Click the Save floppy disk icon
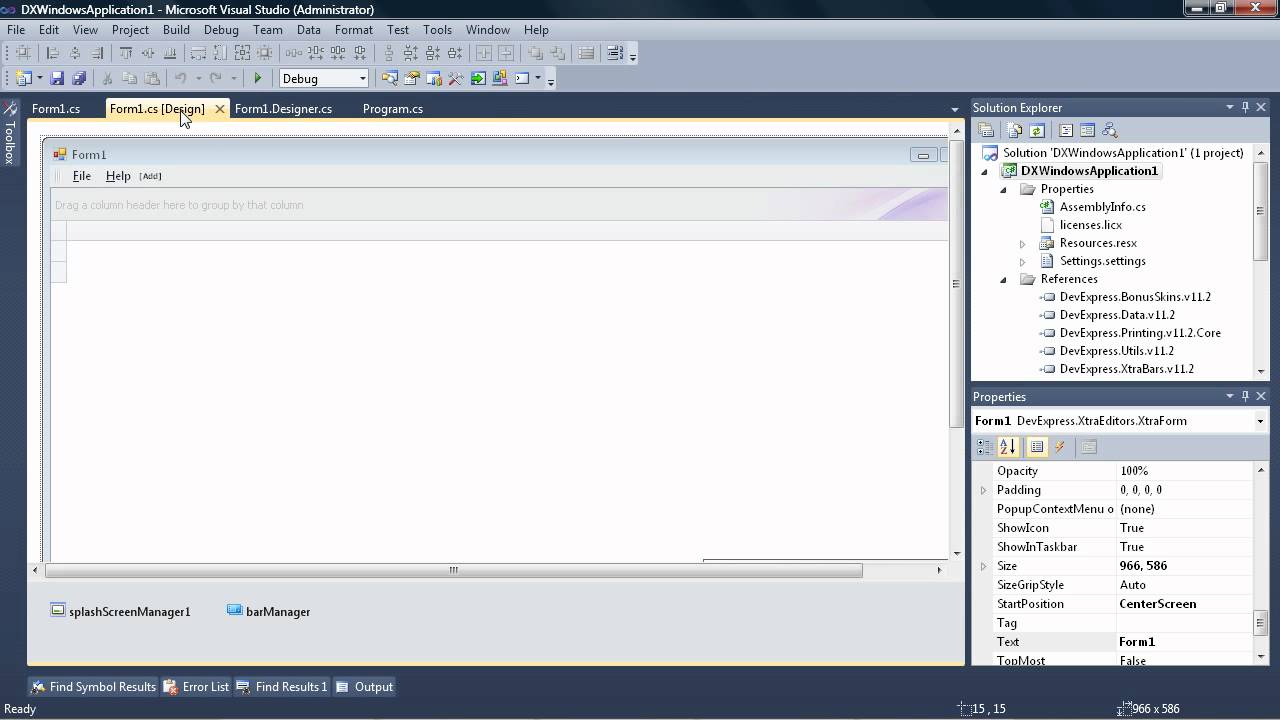 (x=57, y=78)
